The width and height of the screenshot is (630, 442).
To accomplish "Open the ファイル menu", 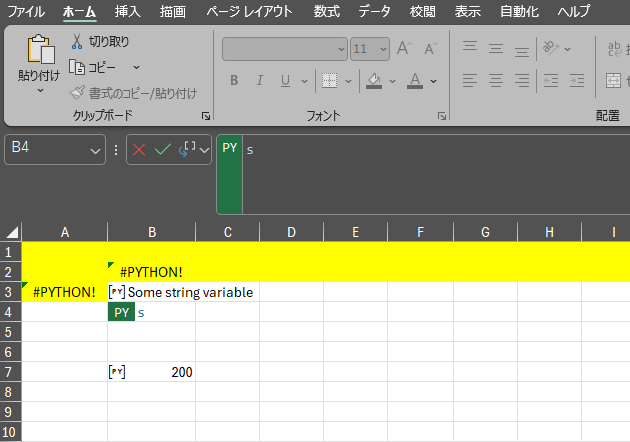I will [x=26, y=11].
